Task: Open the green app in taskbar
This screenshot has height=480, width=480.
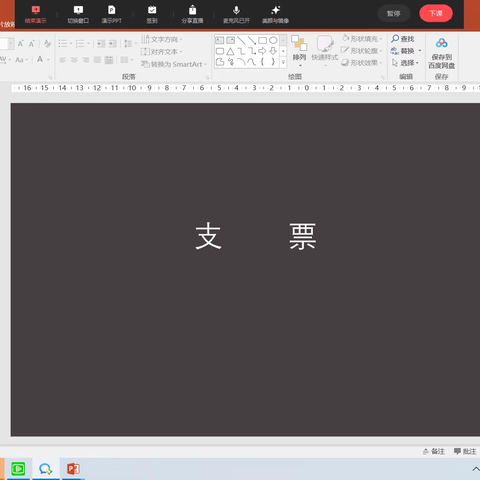Action: [x=18, y=469]
